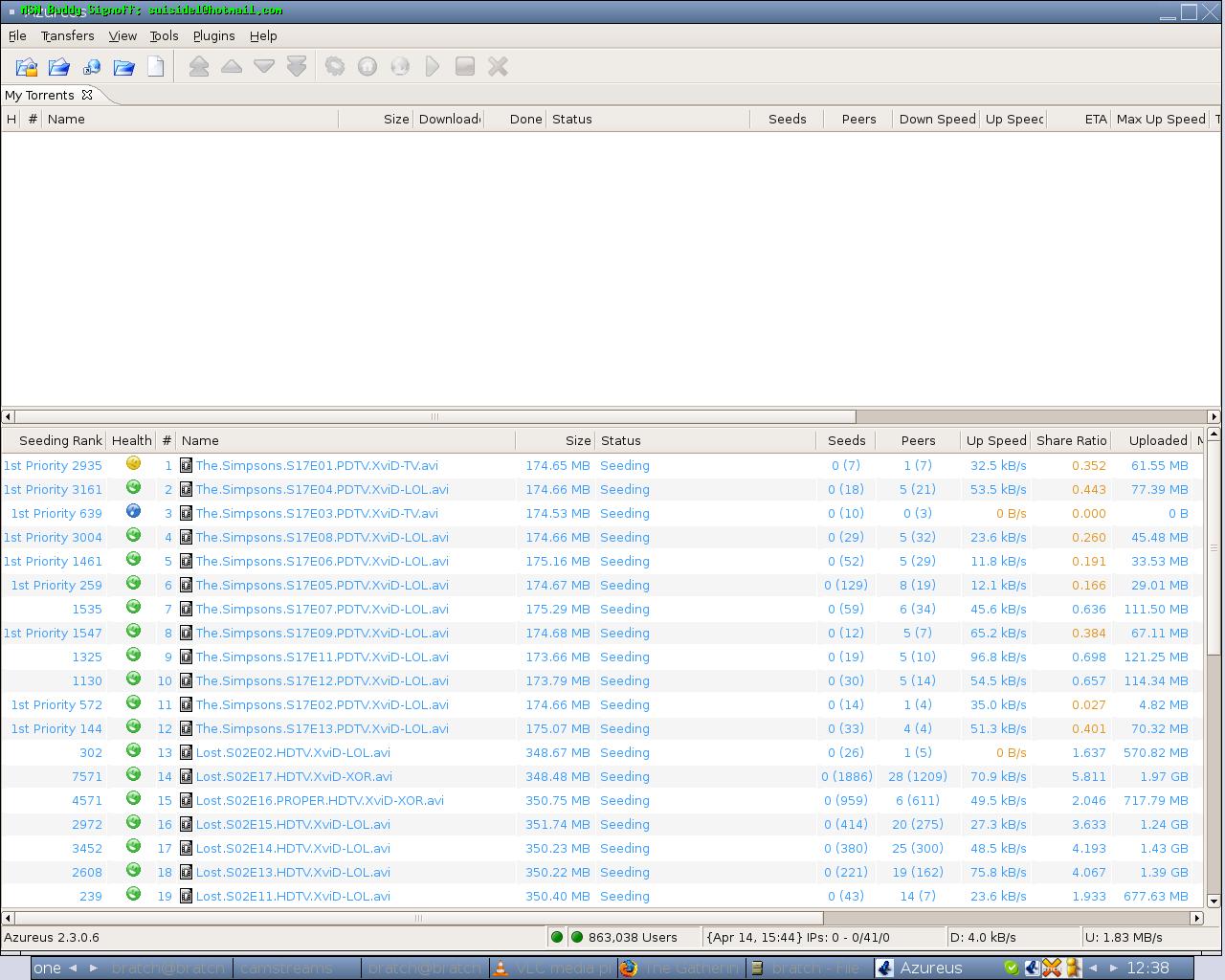Click the blank page new torrent icon

[156, 67]
